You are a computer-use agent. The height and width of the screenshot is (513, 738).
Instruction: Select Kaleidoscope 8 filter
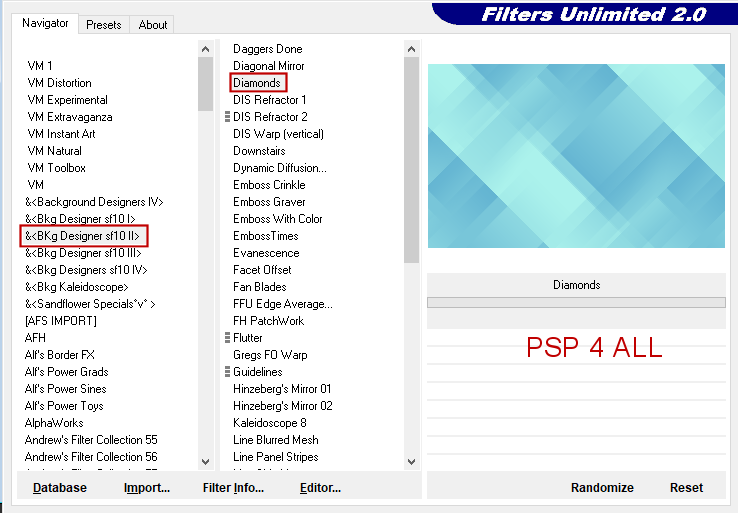269,423
